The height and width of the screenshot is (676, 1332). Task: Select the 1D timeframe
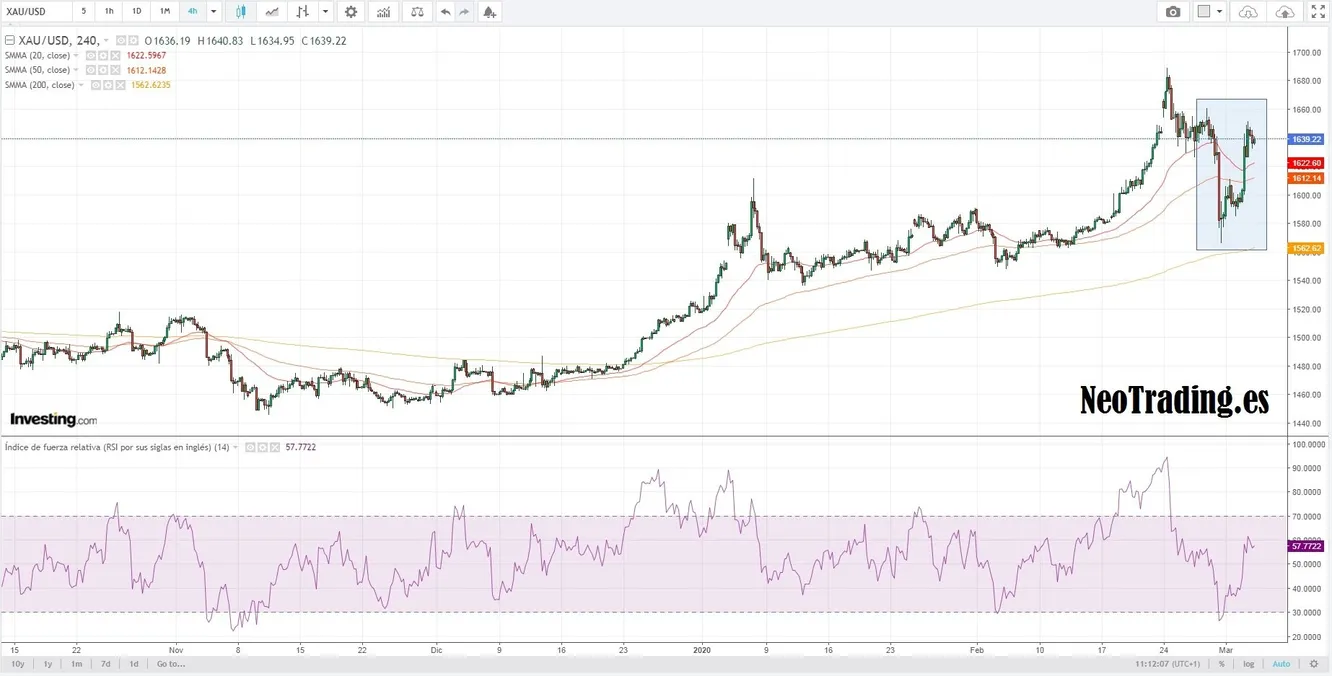pyautogui.click(x=137, y=12)
